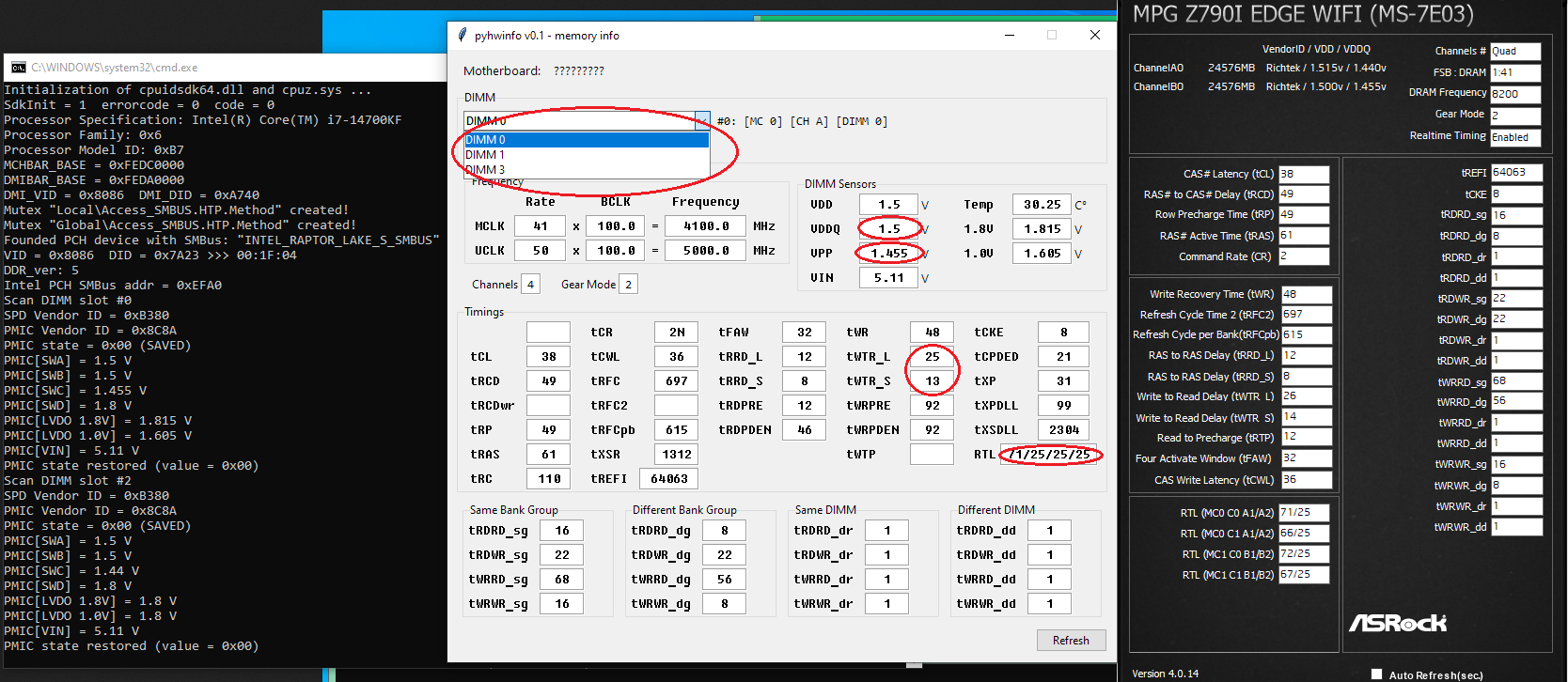Click the 1.0V sensor field 1.605
1568x682 pixels.
pyautogui.click(x=1042, y=254)
